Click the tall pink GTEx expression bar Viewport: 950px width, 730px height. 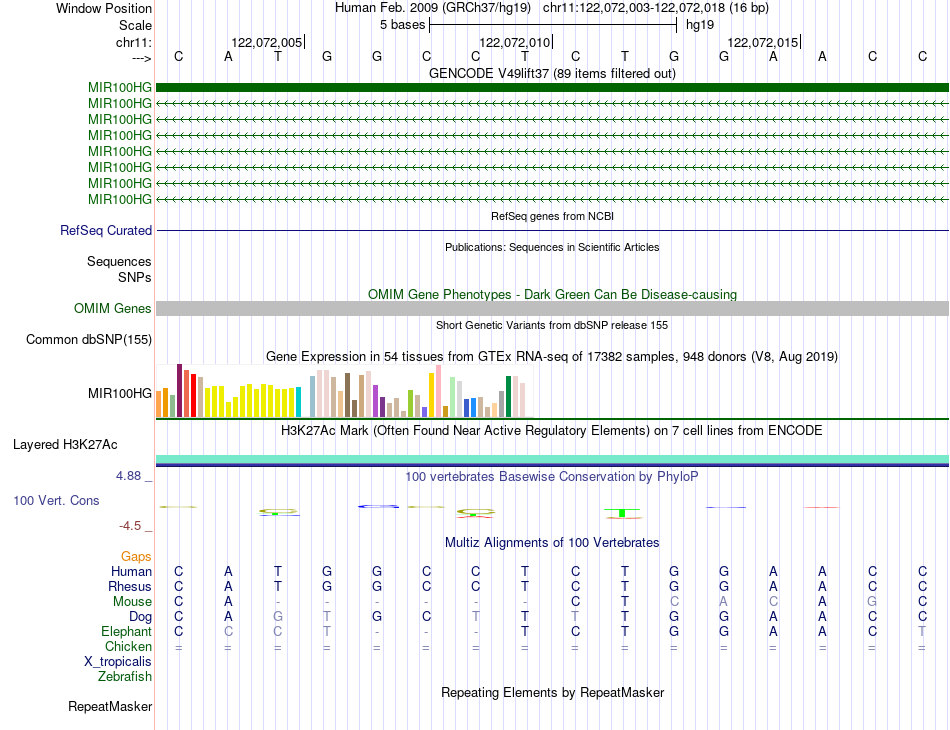[438, 391]
